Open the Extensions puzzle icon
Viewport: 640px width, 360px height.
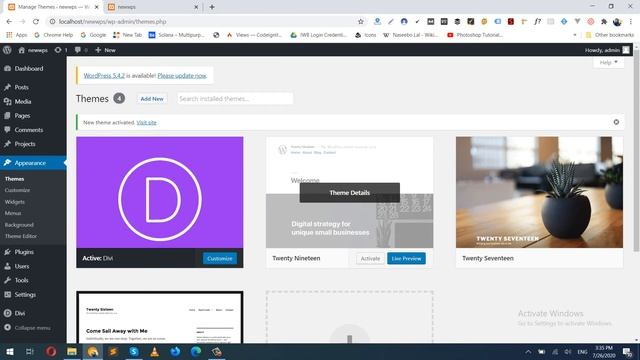coord(604,22)
